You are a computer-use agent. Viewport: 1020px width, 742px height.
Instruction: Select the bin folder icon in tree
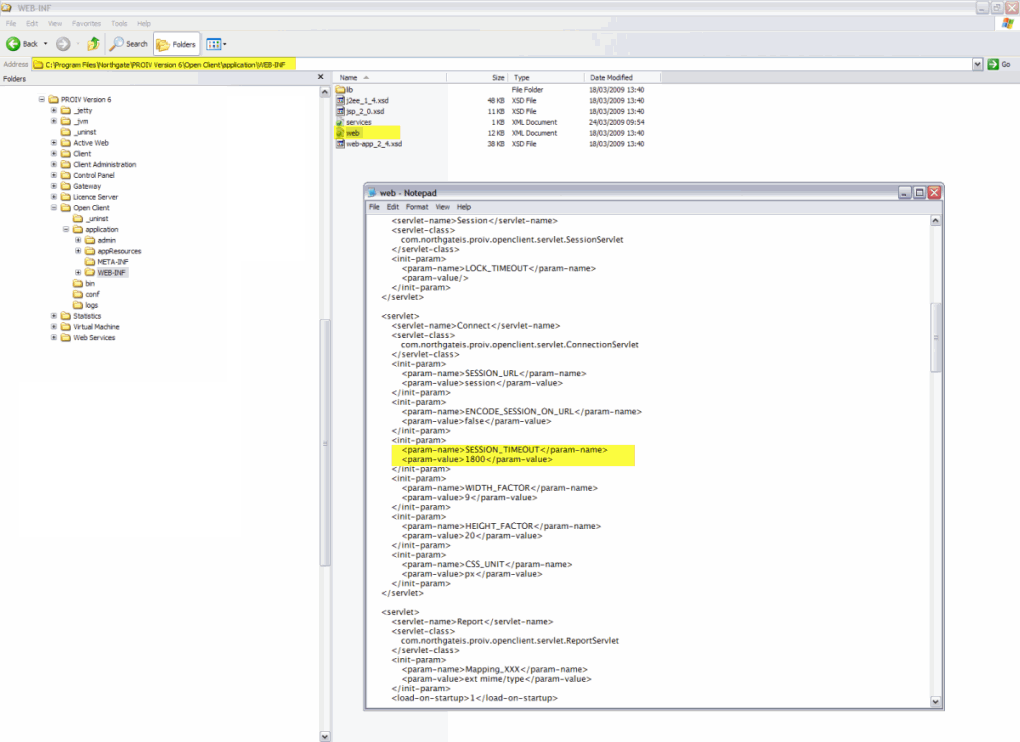click(77, 284)
